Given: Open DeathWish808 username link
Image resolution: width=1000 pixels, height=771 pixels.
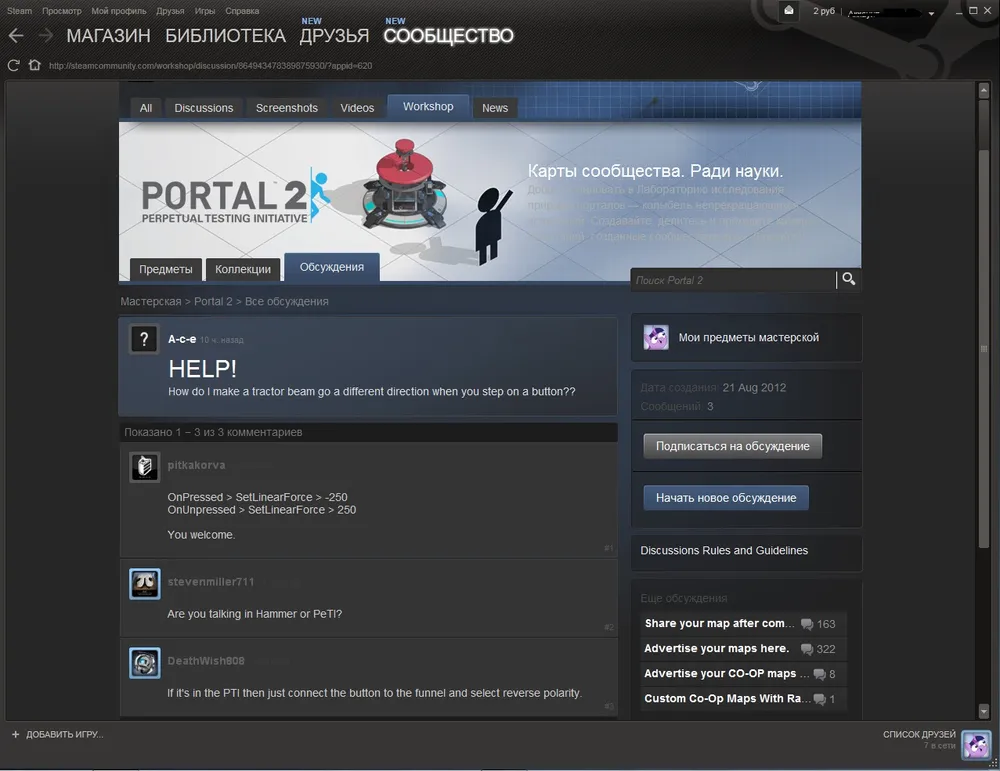Looking at the screenshot, I should [206, 661].
